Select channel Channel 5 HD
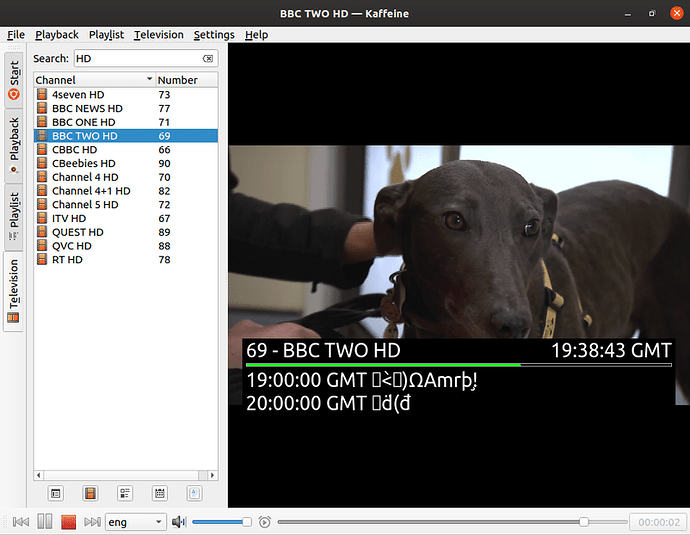The width and height of the screenshot is (690, 535). [126, 205]
